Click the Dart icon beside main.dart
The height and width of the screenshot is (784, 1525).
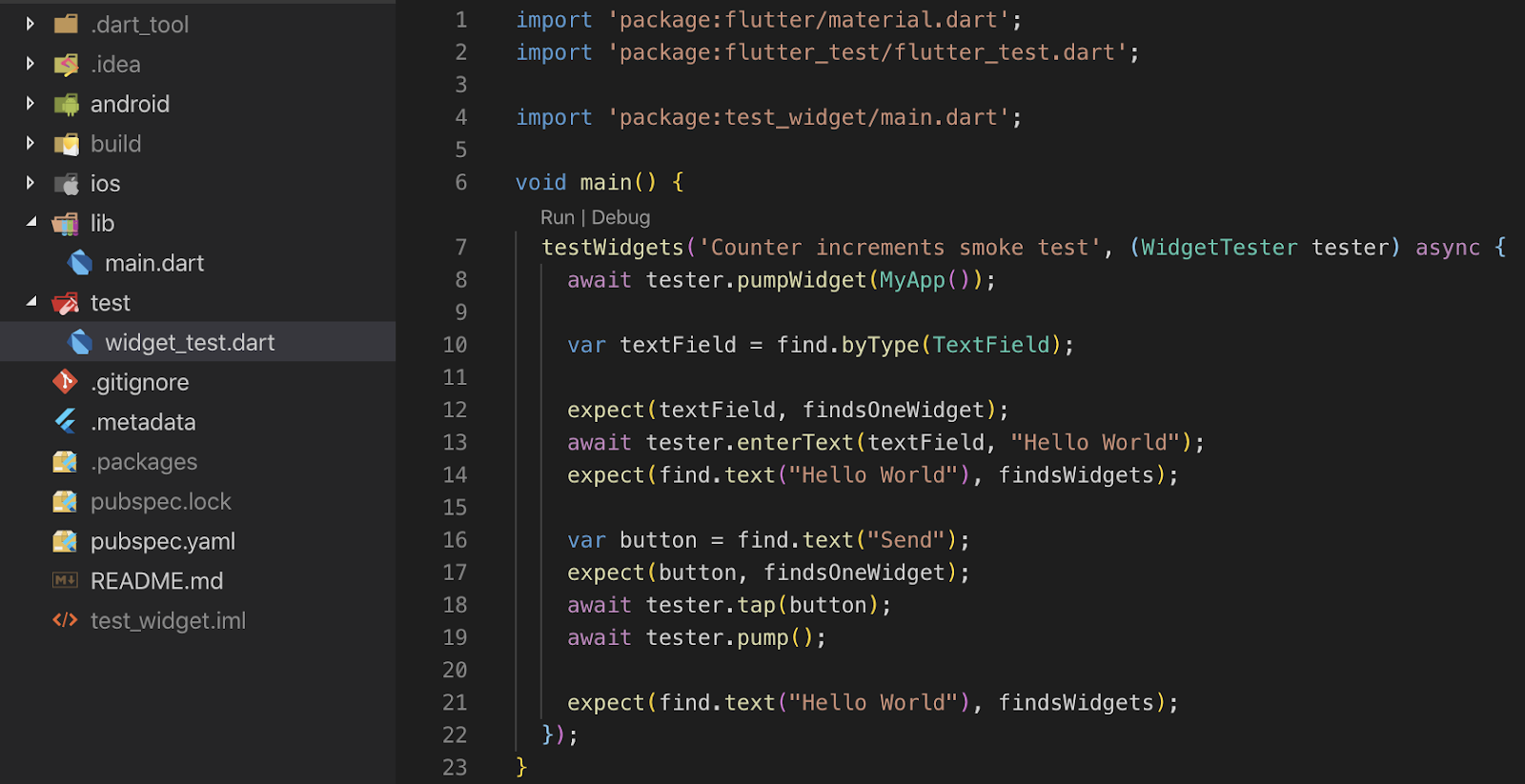pyautogui.click(x=81, y=263)
